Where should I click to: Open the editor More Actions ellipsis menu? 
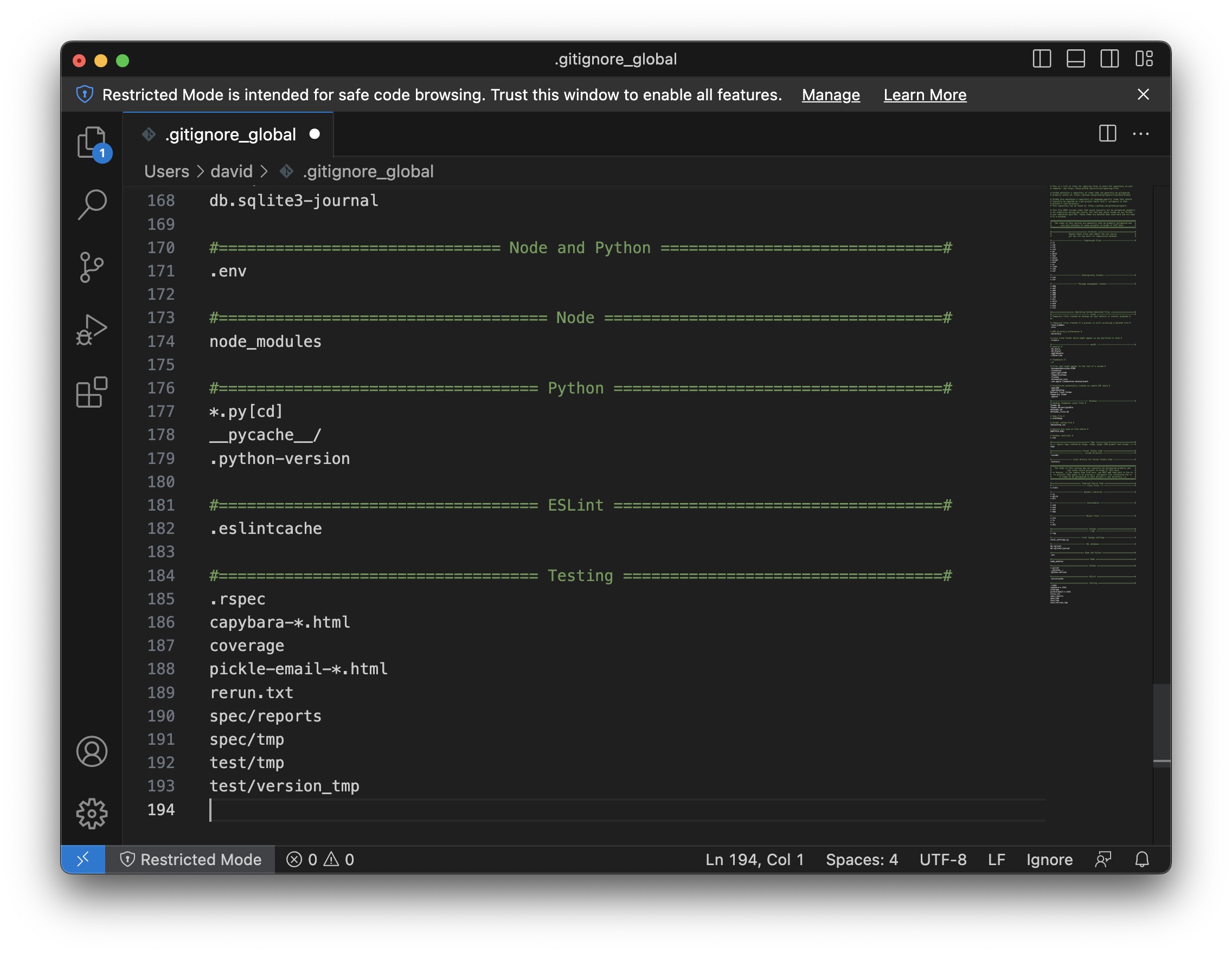click(x=1140, y=134)
